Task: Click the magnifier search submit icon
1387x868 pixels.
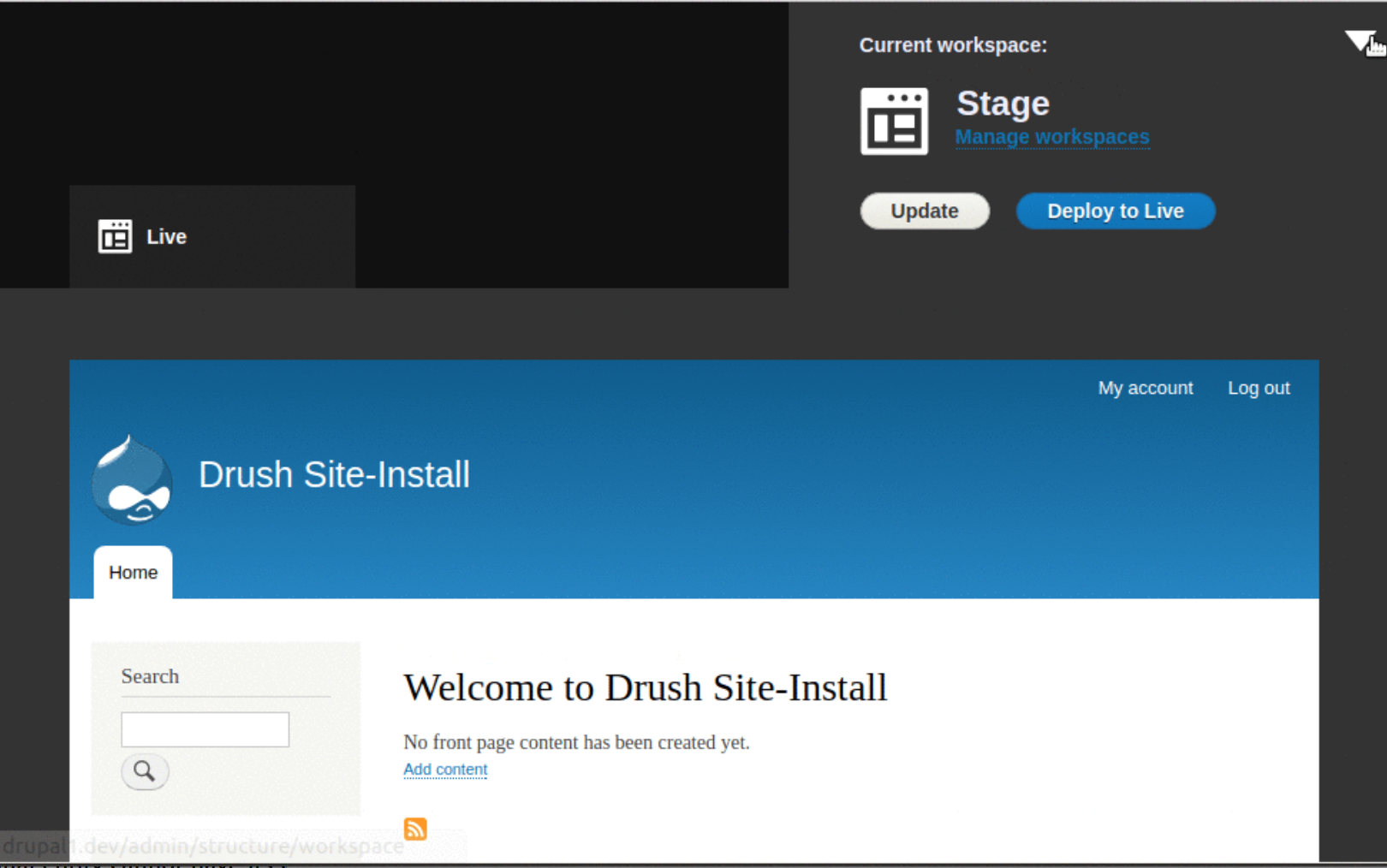Action: coord(145,771)
